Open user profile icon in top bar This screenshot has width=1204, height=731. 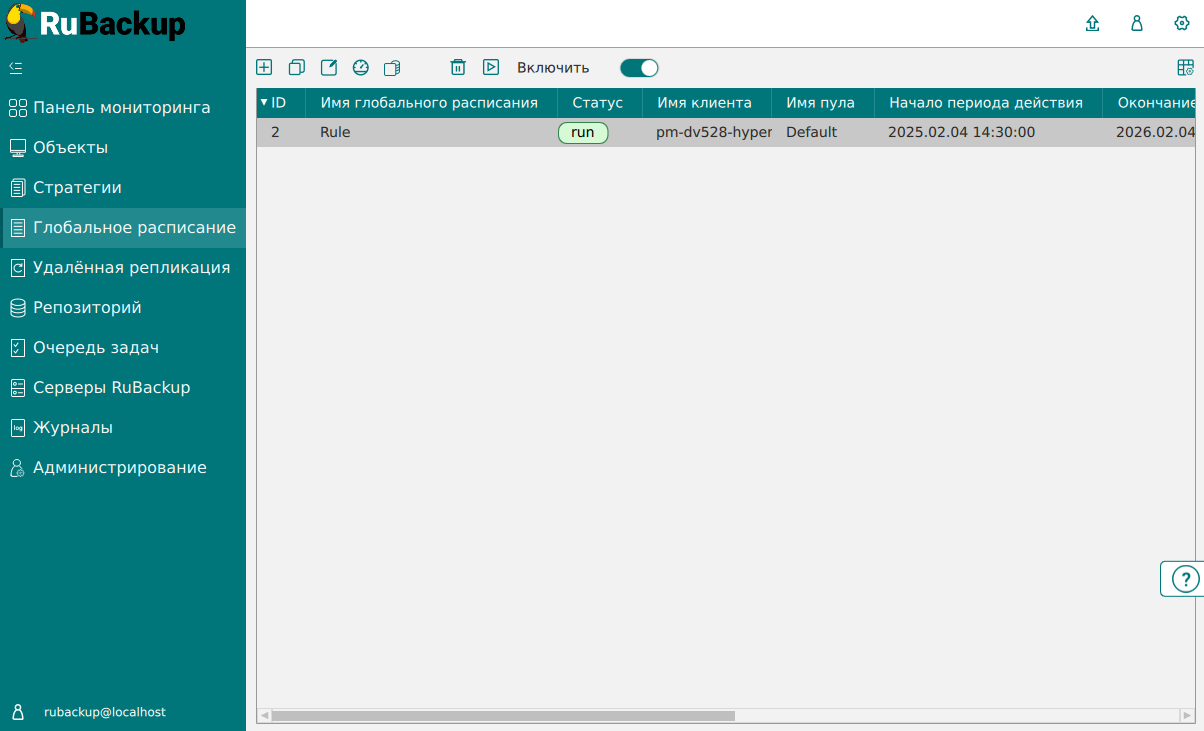point(1137,23)
